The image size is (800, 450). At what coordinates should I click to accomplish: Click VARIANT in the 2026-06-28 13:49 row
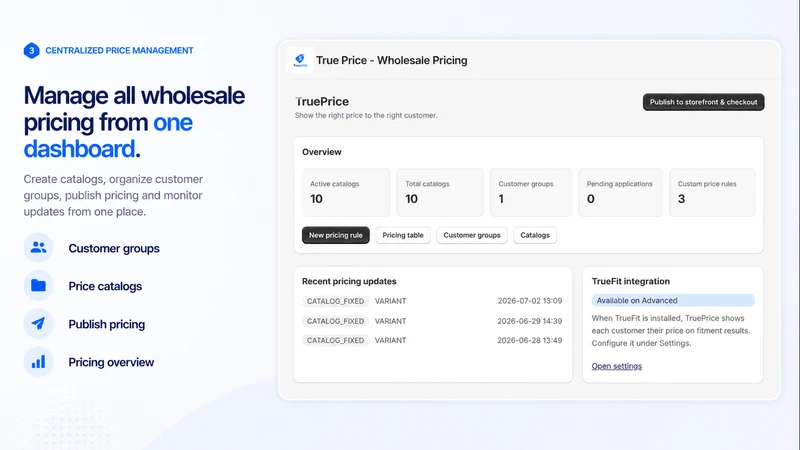pos(390,340)
